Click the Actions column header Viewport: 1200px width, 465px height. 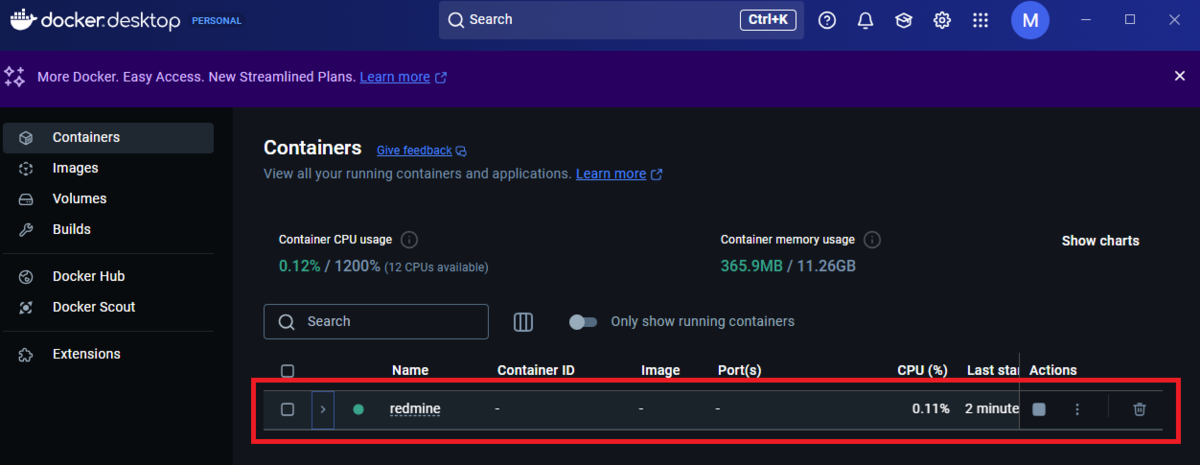(1053, 371)
